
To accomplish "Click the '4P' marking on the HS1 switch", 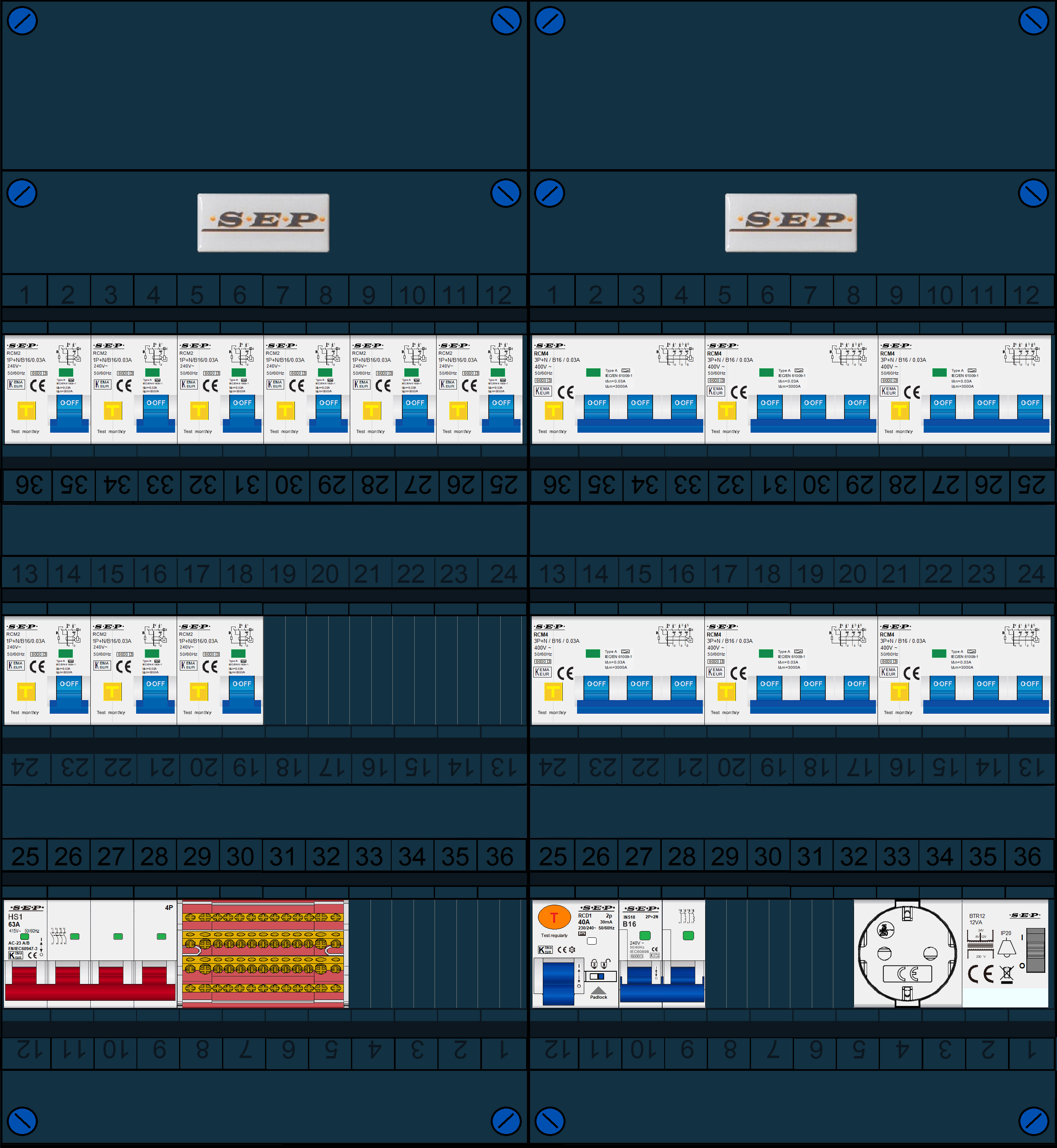I will (169, 907).
